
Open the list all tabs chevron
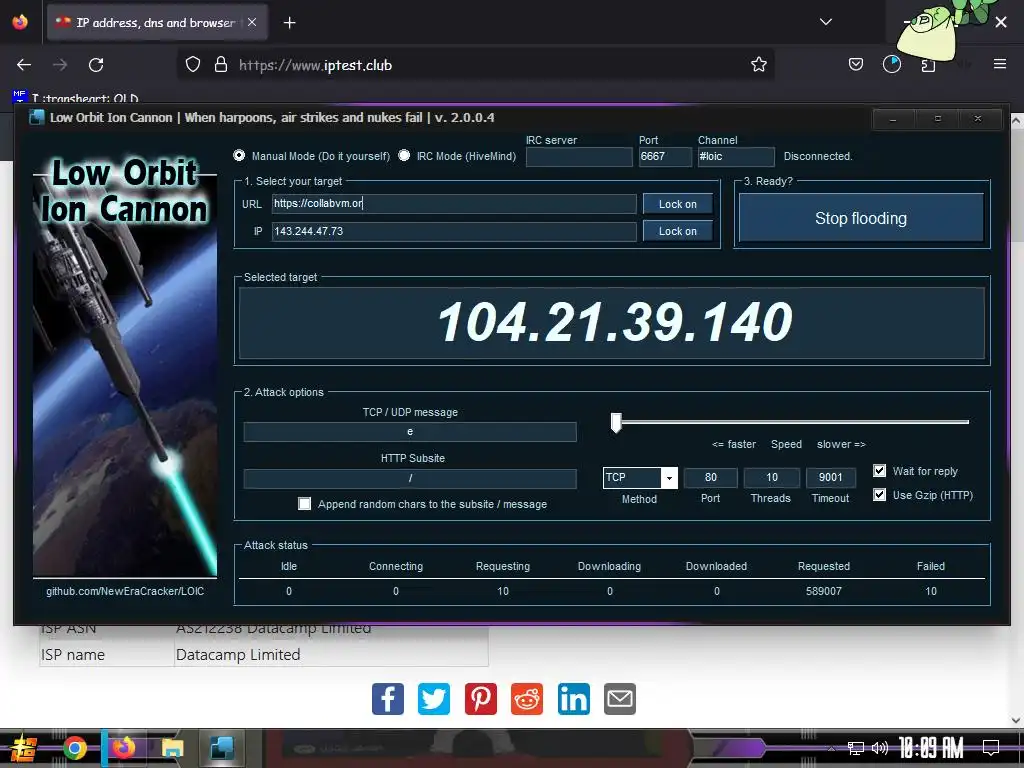pos(825,22)
